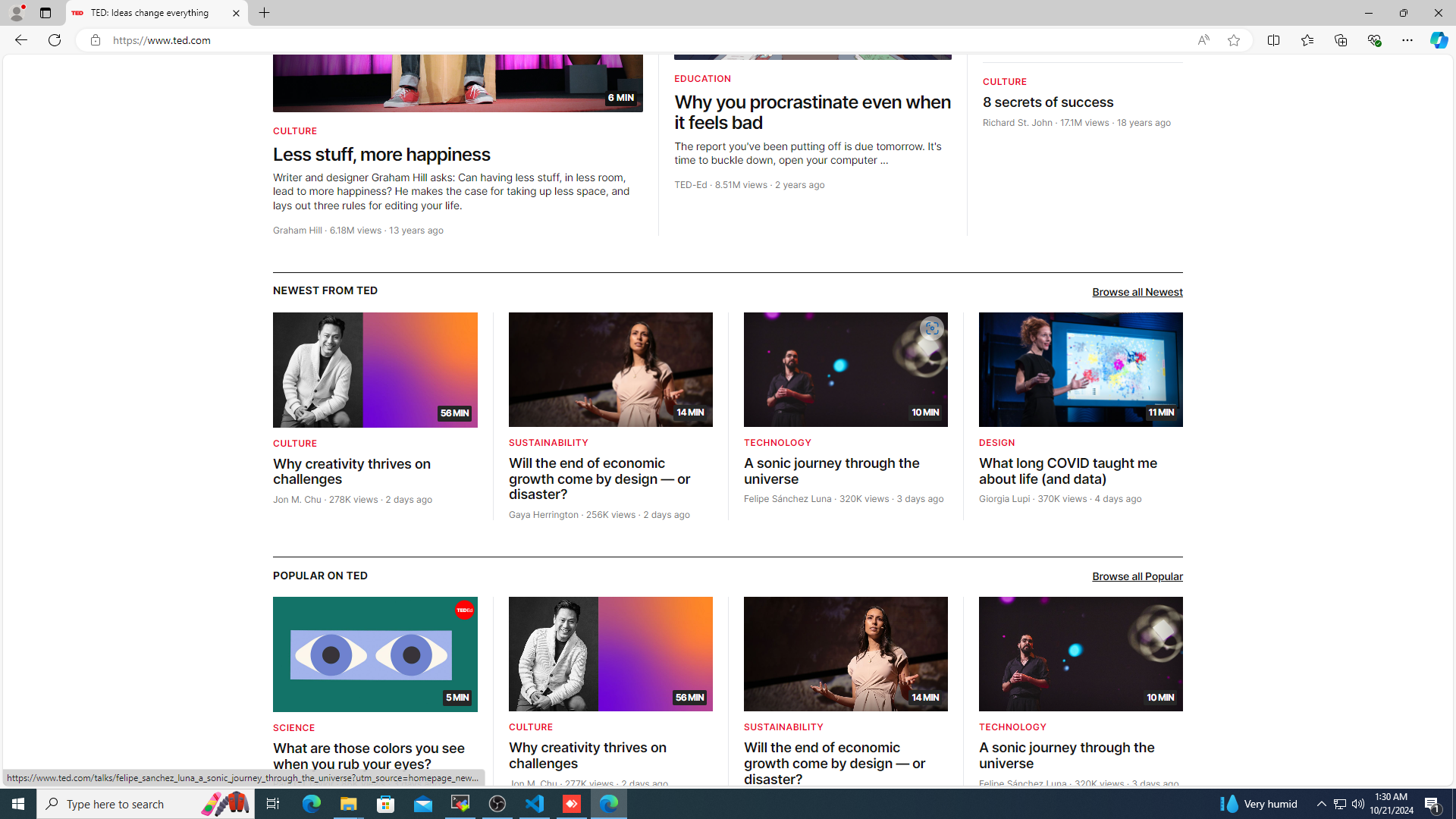Open Gaya Herrington thumbnail in Newest

click(x=610, y=370)
